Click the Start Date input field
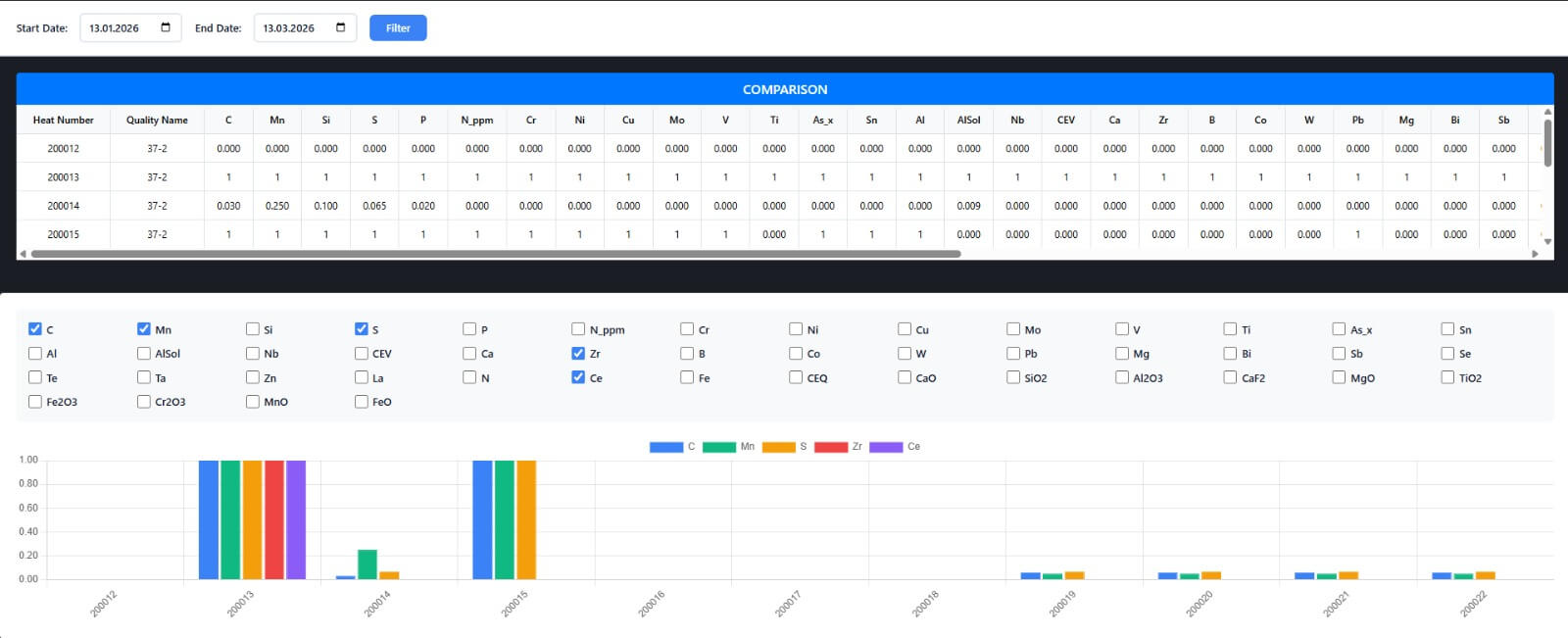The image size is (1568, 638). pyautogui.click(x=118, y=27)
